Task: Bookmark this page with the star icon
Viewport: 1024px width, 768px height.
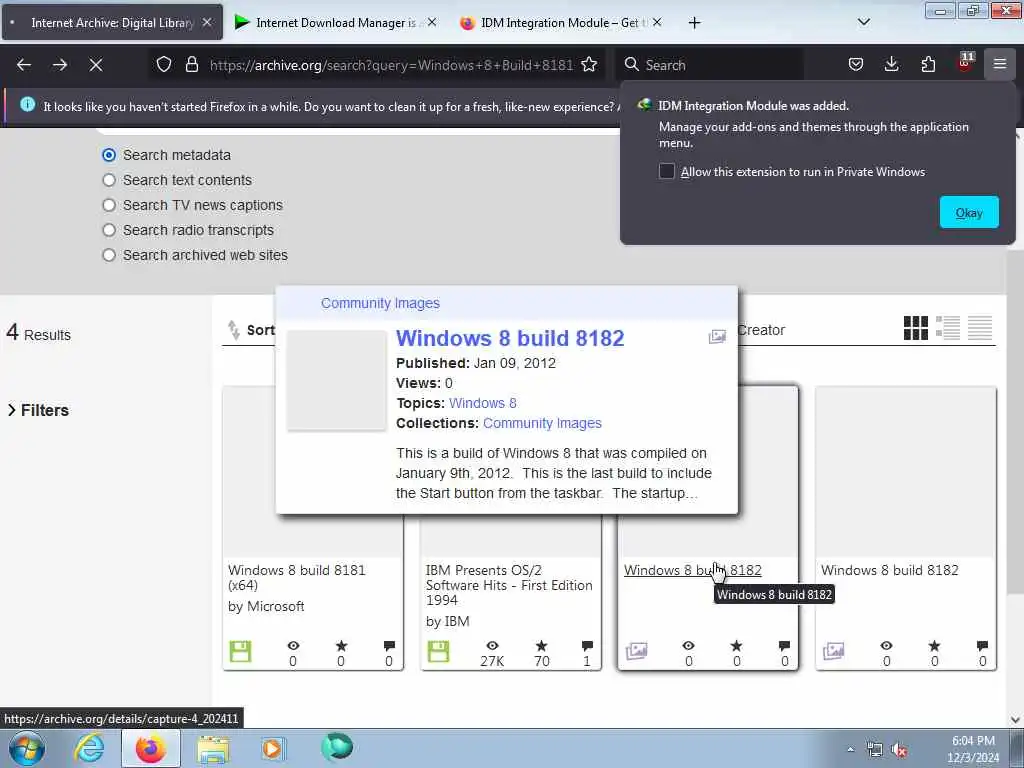Action: [x=589, y=65]
